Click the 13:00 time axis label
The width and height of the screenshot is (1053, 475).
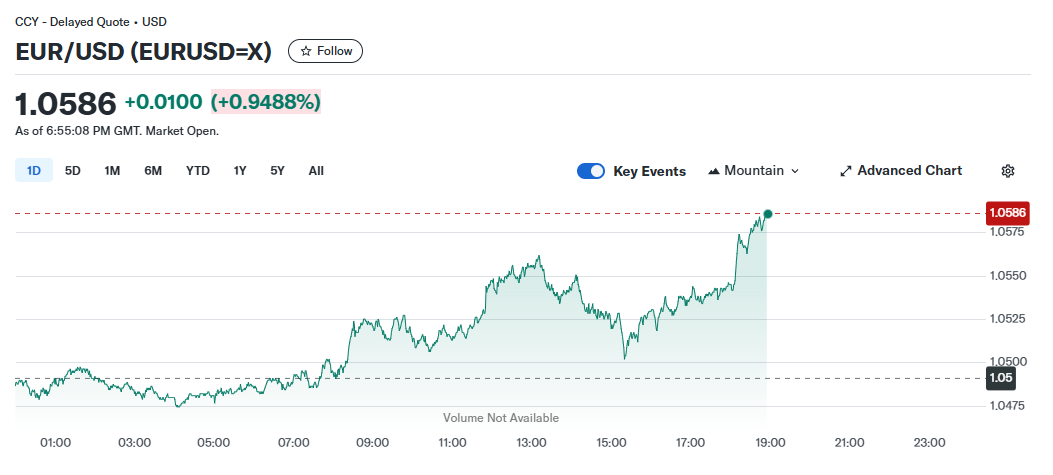click(531, 442)
